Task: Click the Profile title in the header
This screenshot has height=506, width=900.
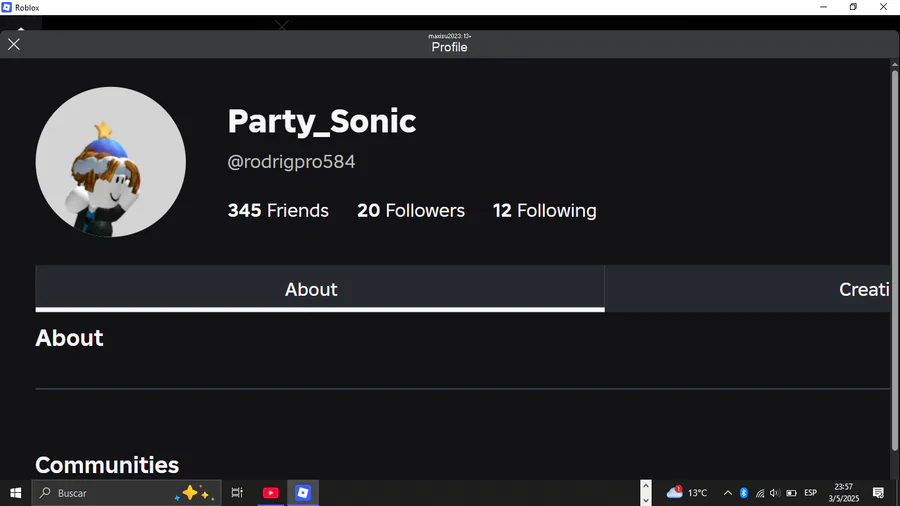Action: tap(449, 47)
